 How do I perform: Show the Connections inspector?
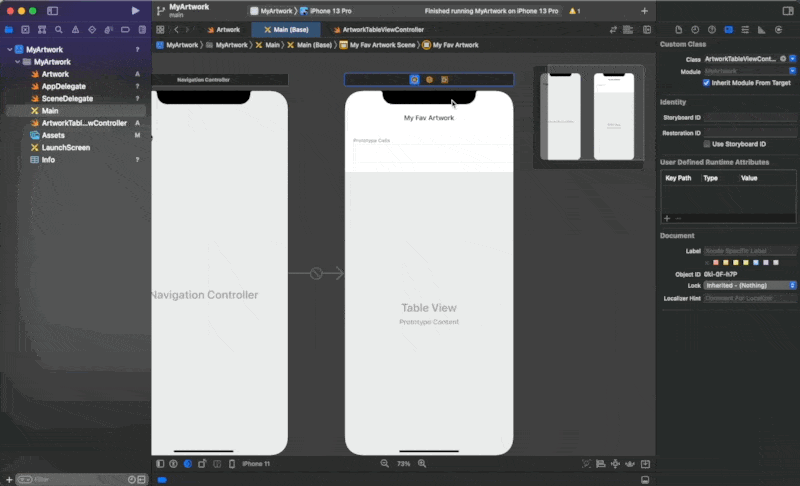tap(779, 30)
